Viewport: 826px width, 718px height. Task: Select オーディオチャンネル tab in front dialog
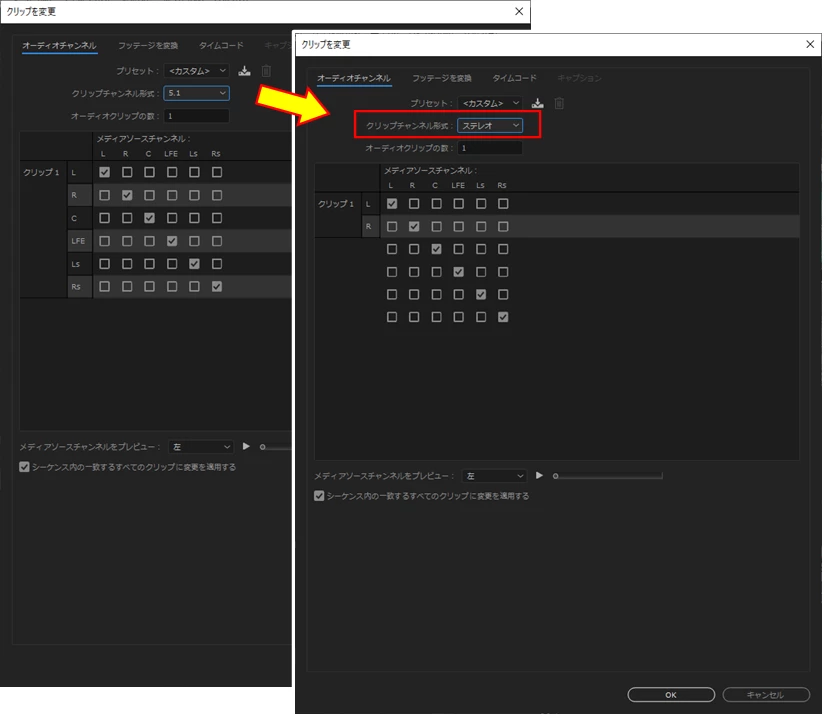coord(354,78)
